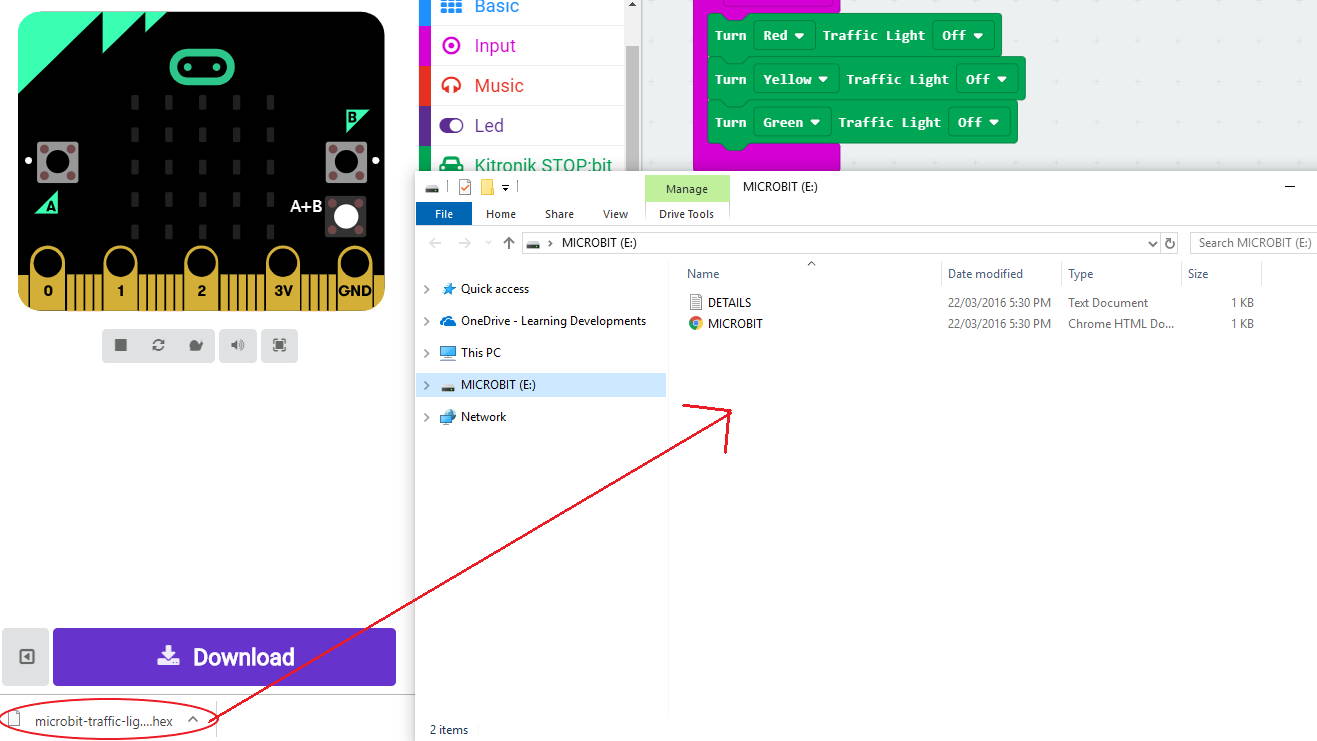Go up one folder level
This screenshot has height=741, width=1317.
coord(509,243)
